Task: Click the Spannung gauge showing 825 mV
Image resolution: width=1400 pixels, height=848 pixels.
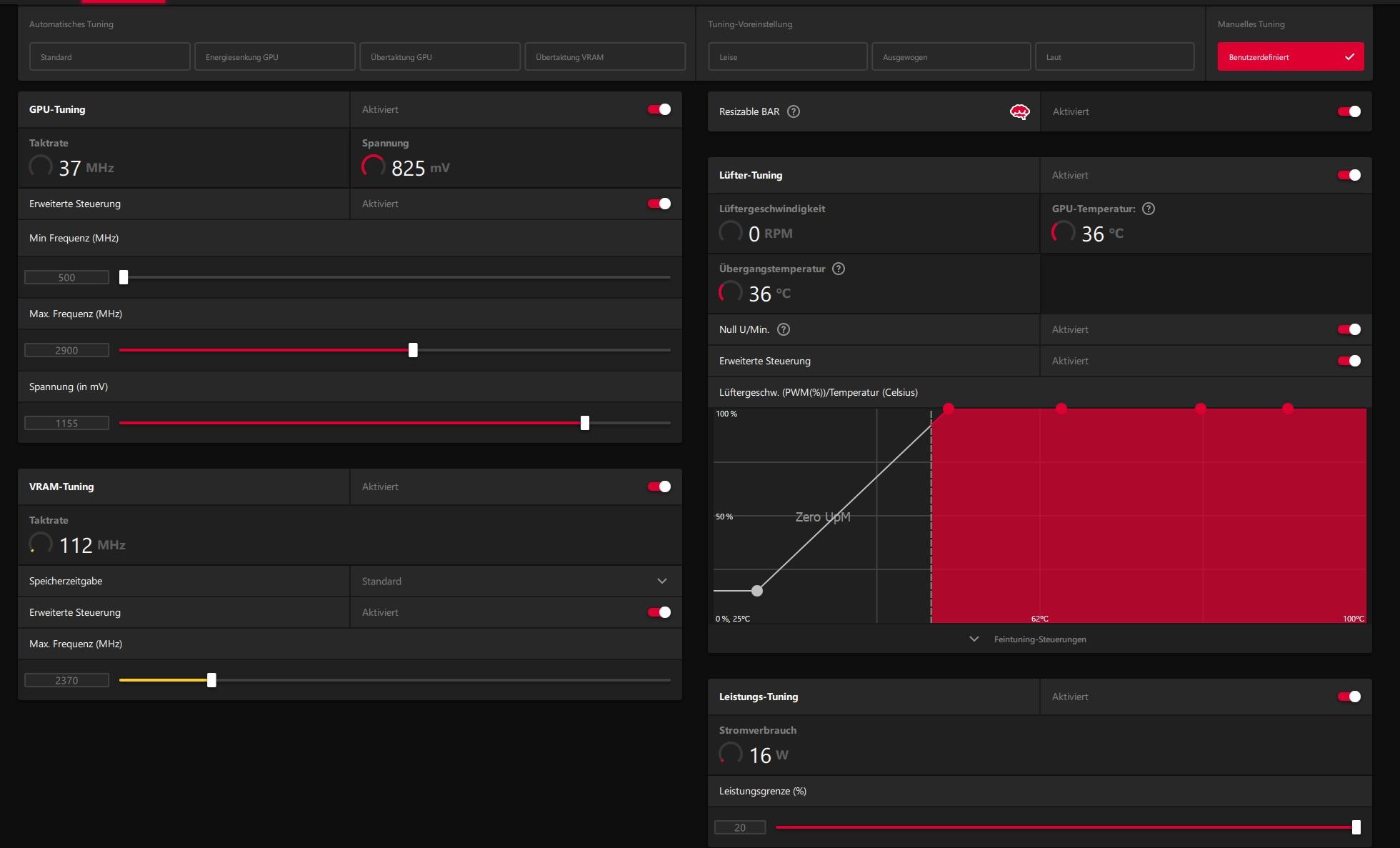Action: point(374,166)
